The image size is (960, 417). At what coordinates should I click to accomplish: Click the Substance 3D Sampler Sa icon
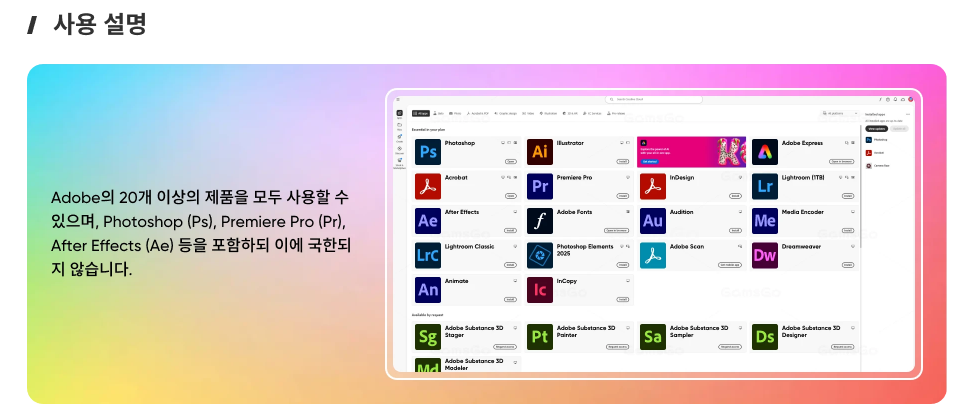[653, 337]
